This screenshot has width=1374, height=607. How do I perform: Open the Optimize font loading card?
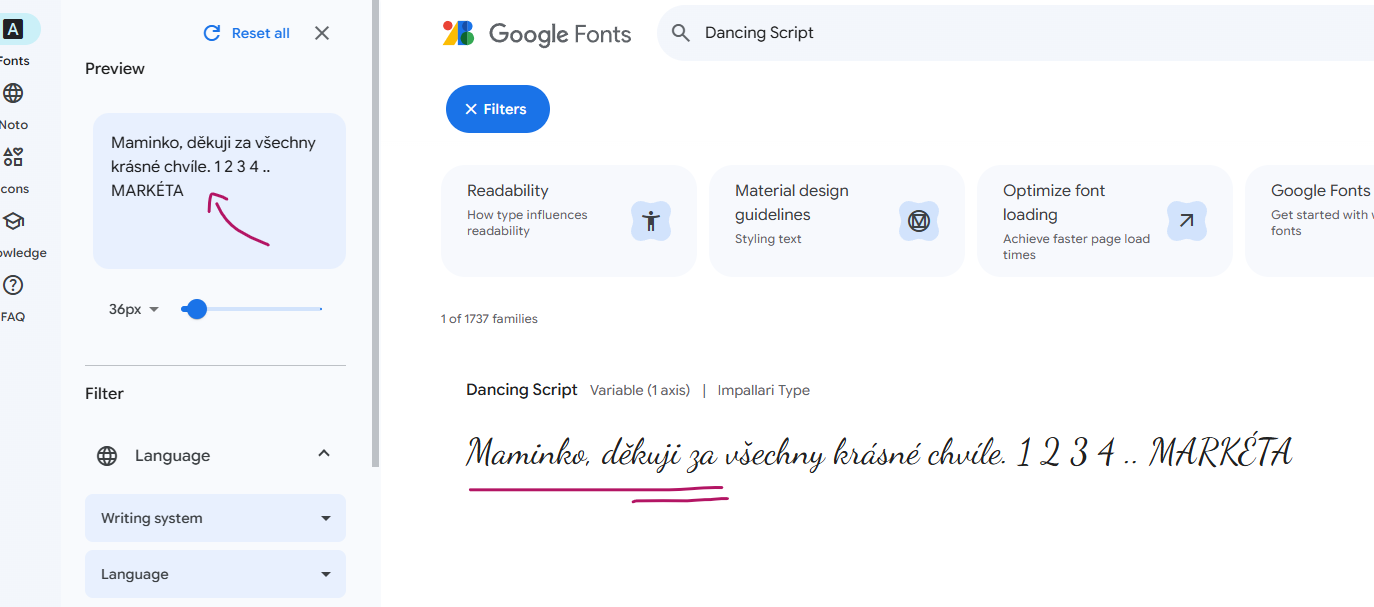(x=1105, y=221)
